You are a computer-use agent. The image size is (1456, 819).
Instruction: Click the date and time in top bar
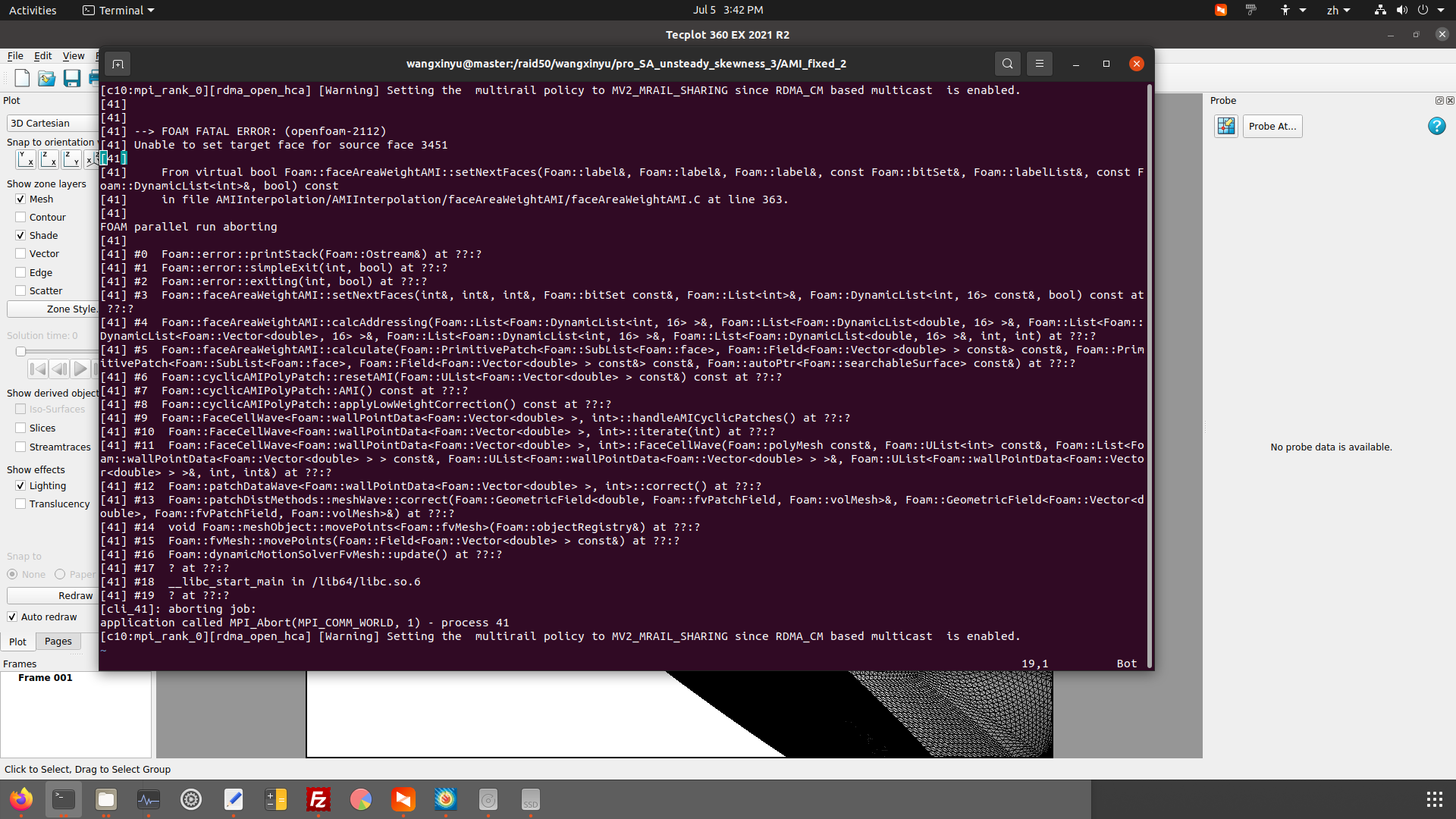click(728, 10)
